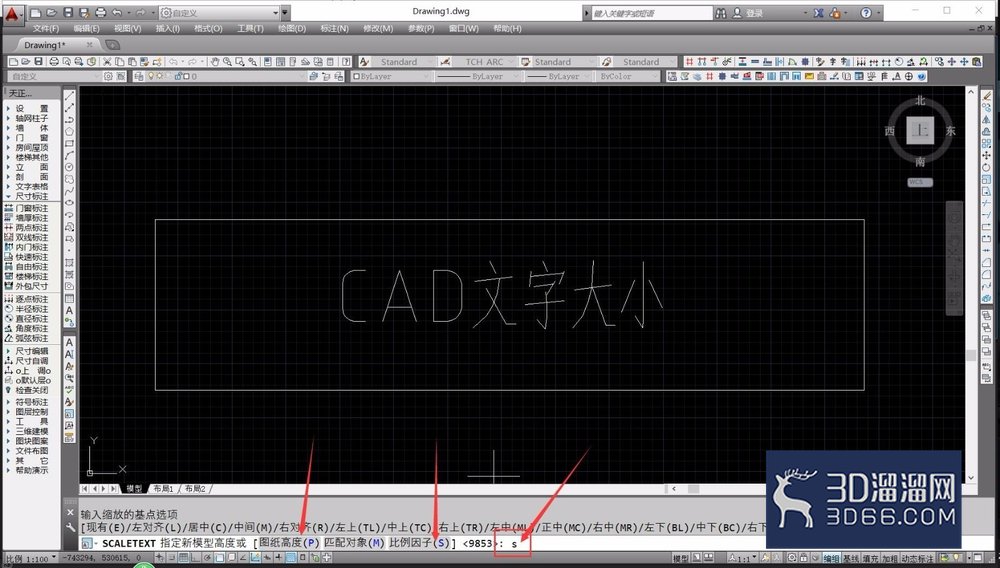Click View cube top face 上
This screenshot has width=1000, height=568.
click(920, 130)
